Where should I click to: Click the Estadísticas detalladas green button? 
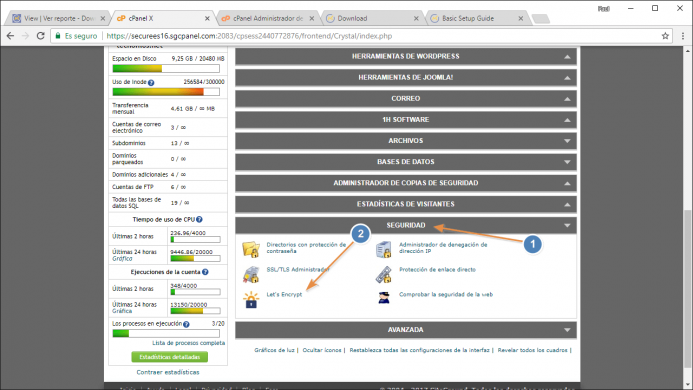[170, 357]
